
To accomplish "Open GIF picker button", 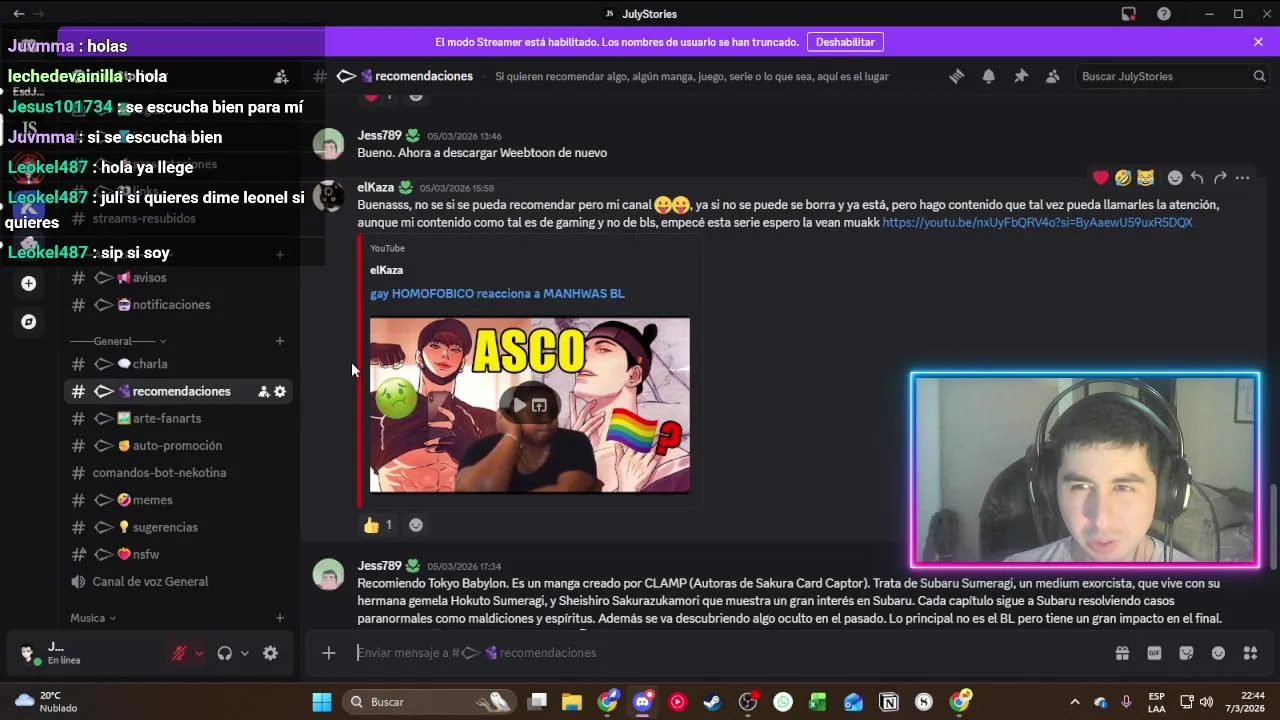I will pyautogui.click(x=1154, y=653).
